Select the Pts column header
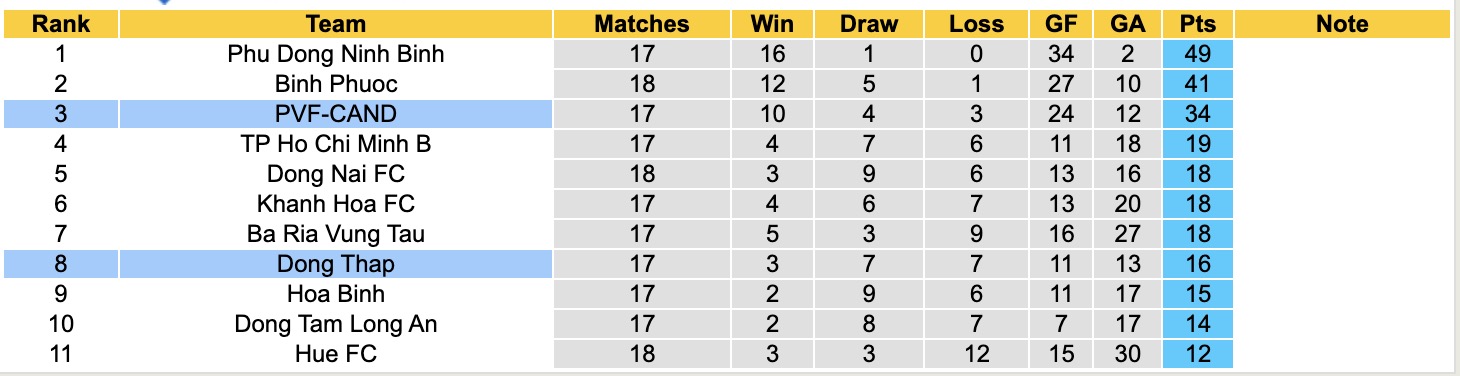This screenshot has height=376, width=1460. click(1197, 24)
